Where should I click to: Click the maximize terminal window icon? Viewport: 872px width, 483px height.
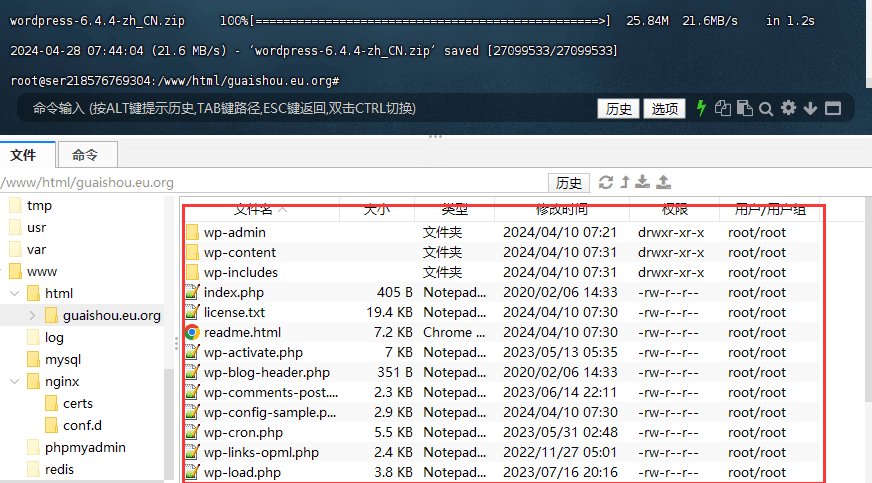tap(833, 108)
